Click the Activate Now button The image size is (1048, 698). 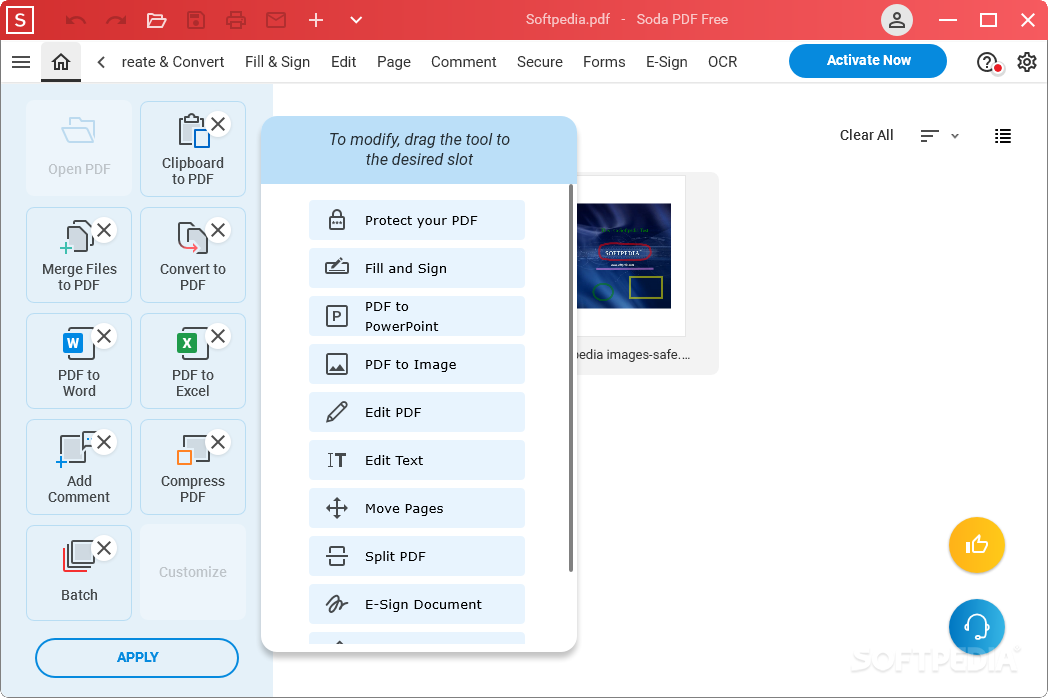click(868, 61)
